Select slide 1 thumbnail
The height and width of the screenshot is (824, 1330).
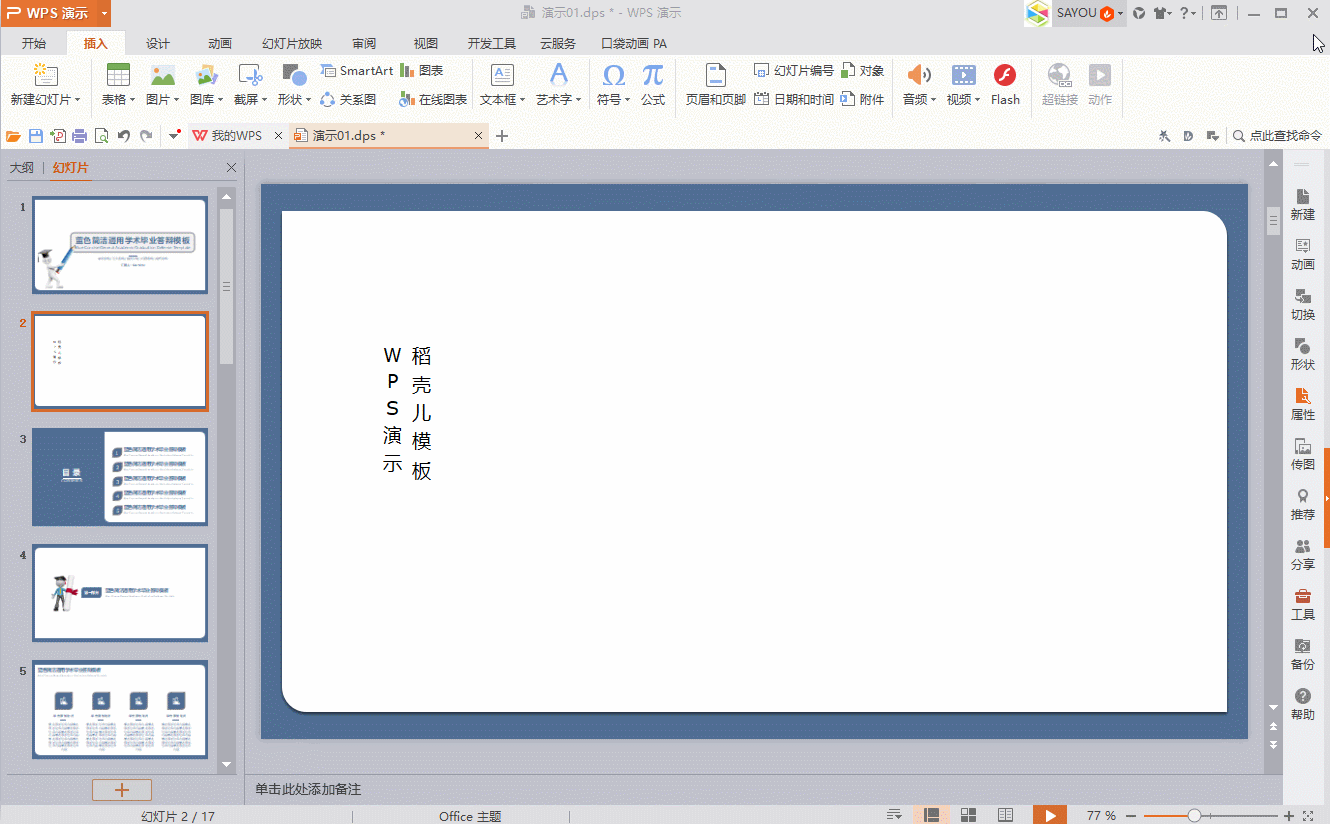(120, 245)
